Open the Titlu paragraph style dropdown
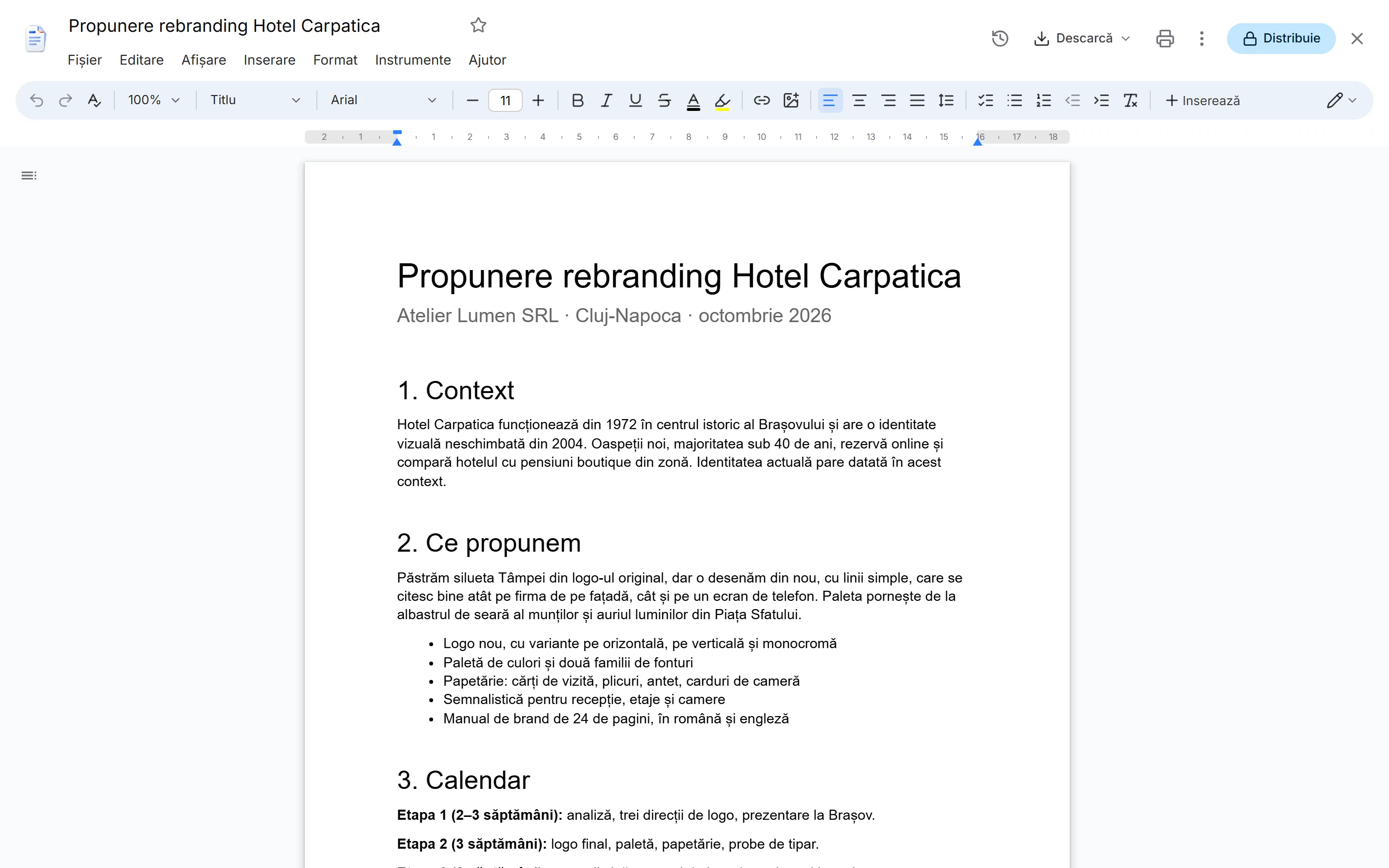This screenshot has height=868, width=1389. click(255, 100)
